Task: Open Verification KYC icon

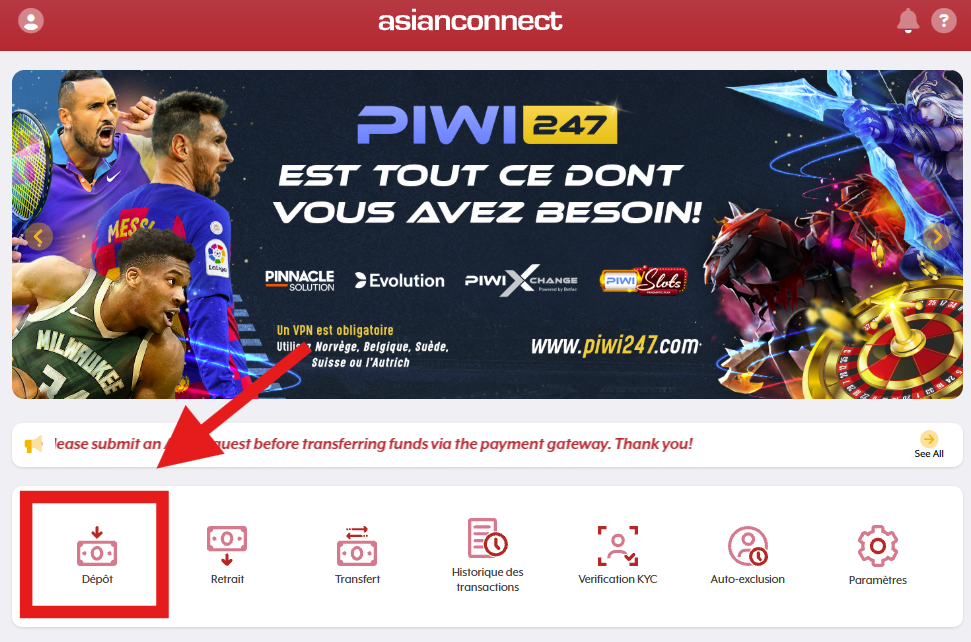Action: point(617,546)
